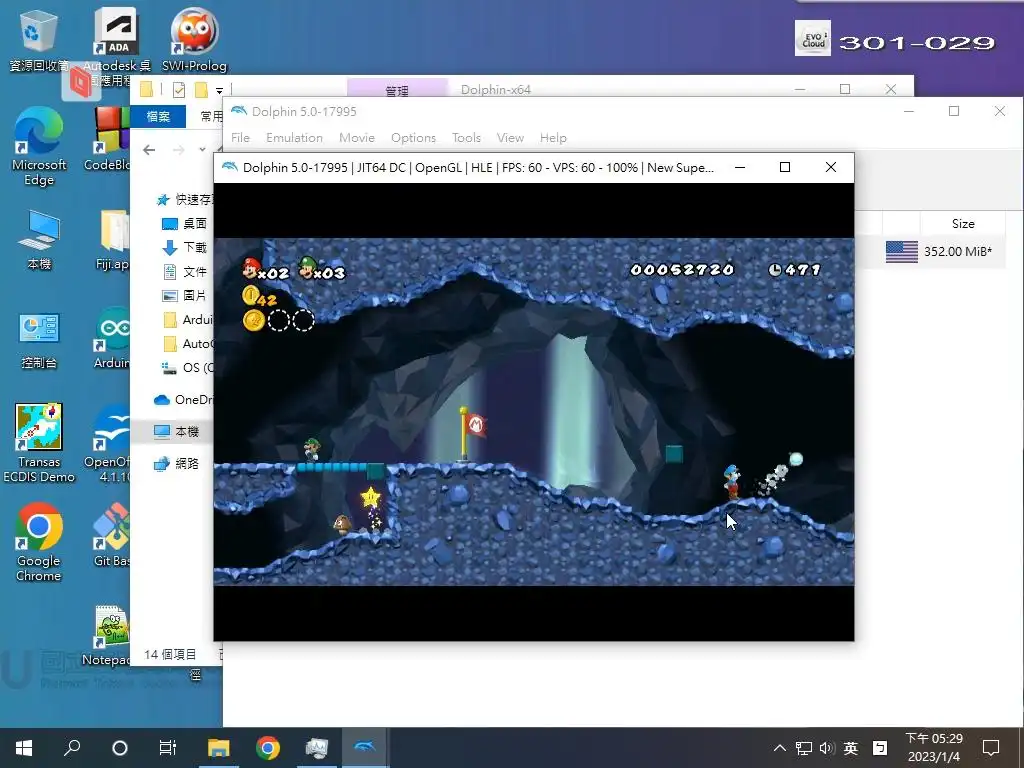Screen dimensions: 1024x768
Task: Open Dolphin View menu
Action: click(510, 138)
